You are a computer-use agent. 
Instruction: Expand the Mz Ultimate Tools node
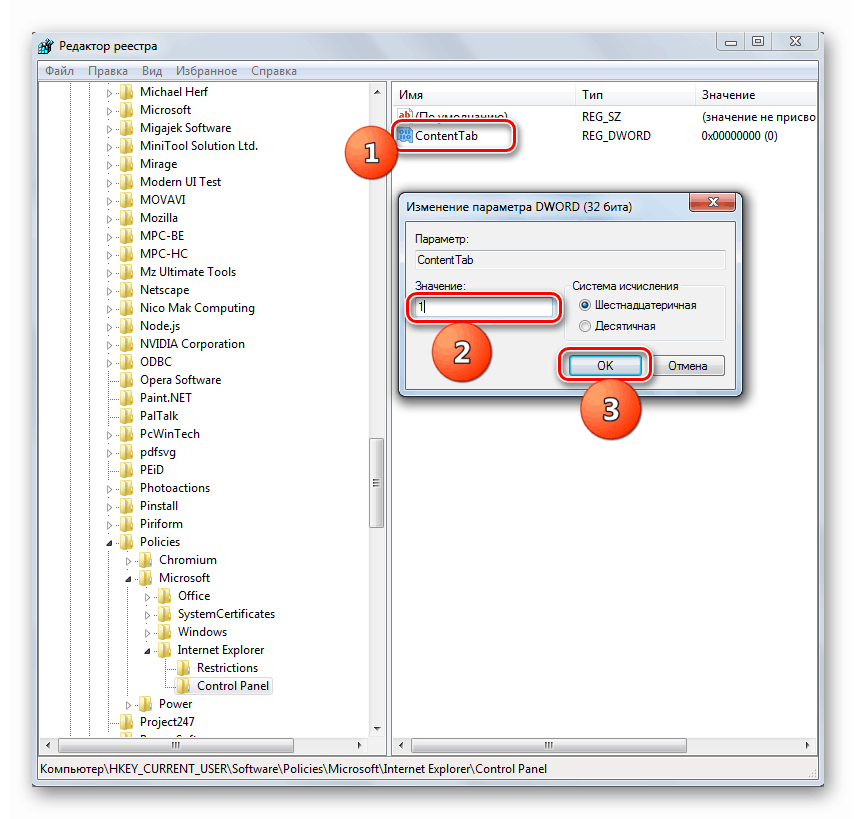click(x=109, y=273)
